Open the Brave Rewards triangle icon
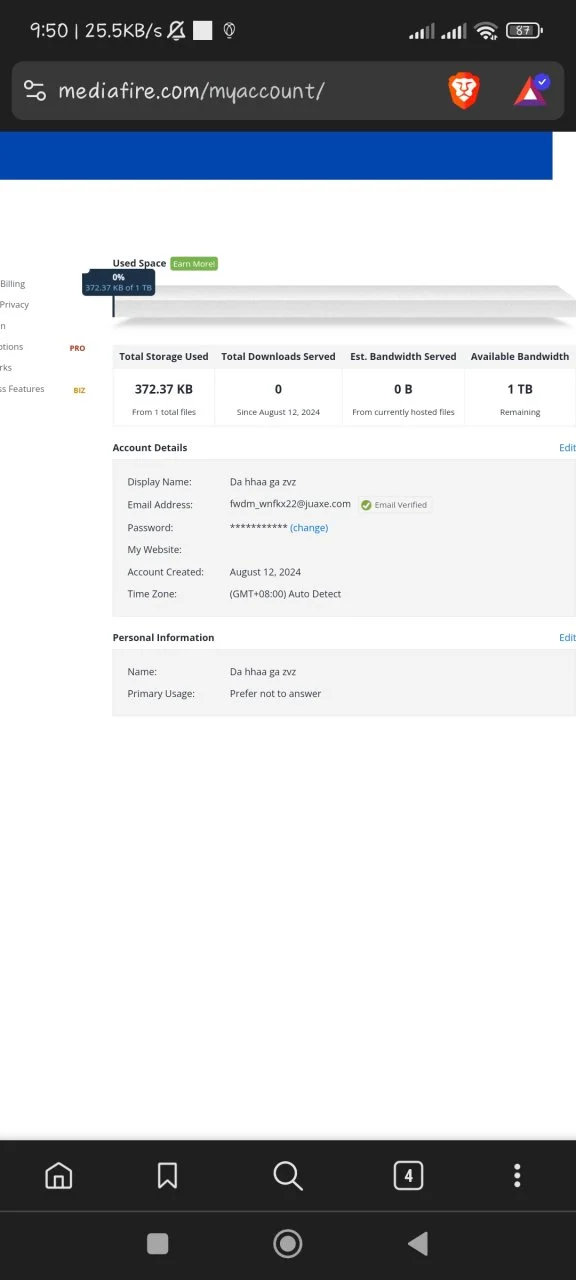Viewport: 576px width, 1280px height. point(531,91)
